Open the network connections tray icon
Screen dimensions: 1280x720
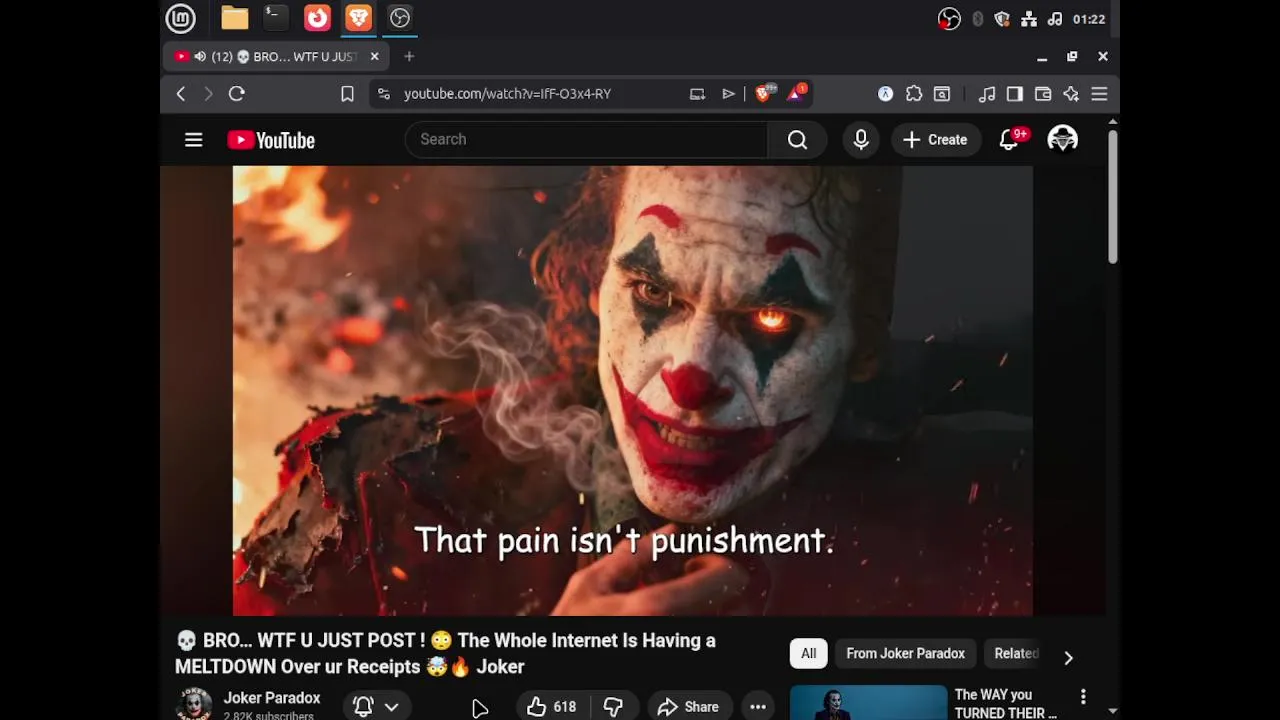click(1029, 19)
